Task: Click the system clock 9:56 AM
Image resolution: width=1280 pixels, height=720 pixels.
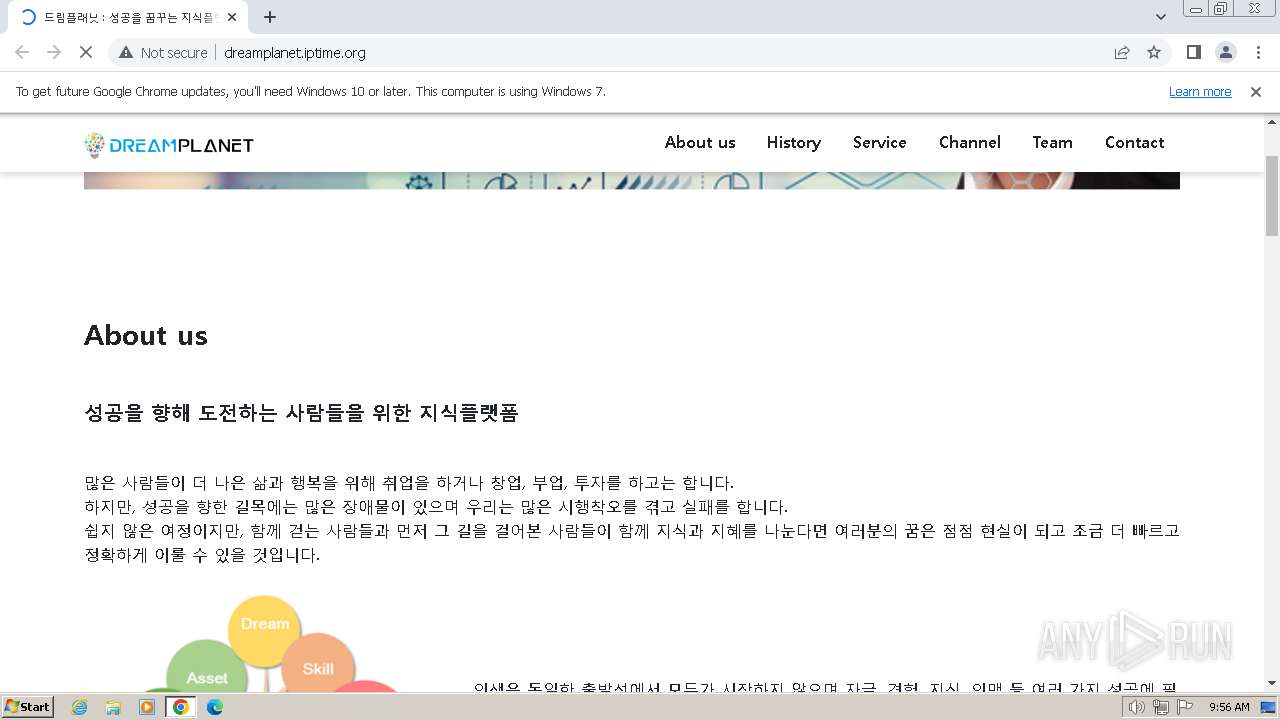Action: (x=1229, y=707)
